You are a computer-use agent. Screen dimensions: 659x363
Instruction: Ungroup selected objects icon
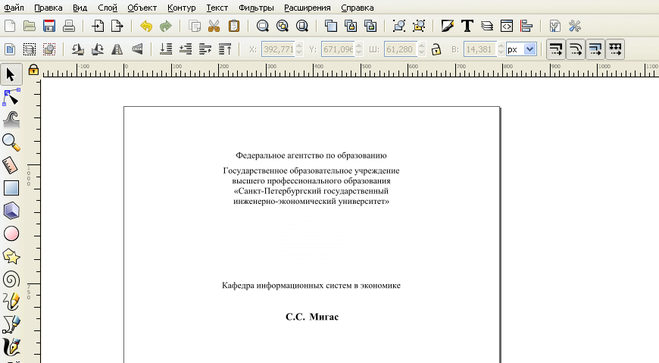[x=419, y=26]
